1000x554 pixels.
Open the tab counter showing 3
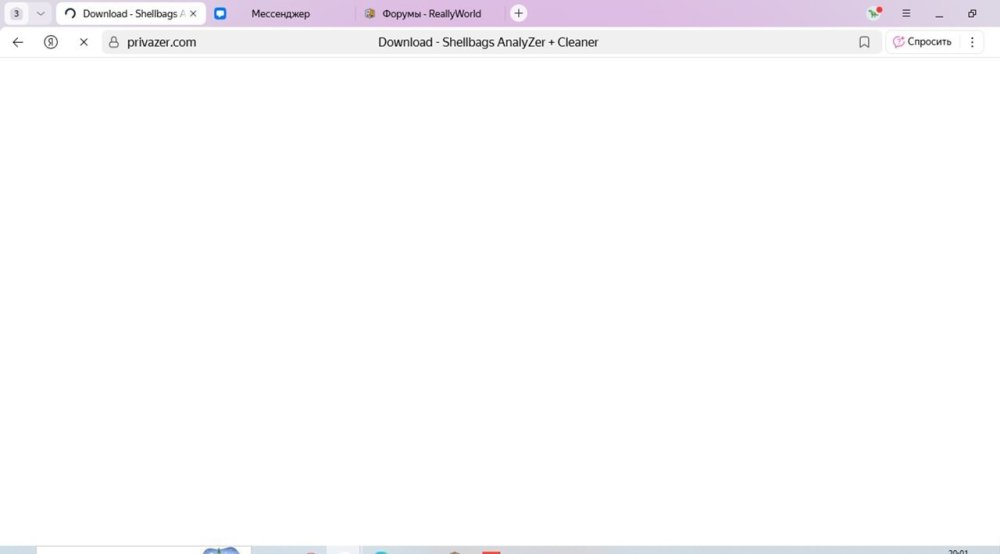pyautogui.click(x=17, y=13)
